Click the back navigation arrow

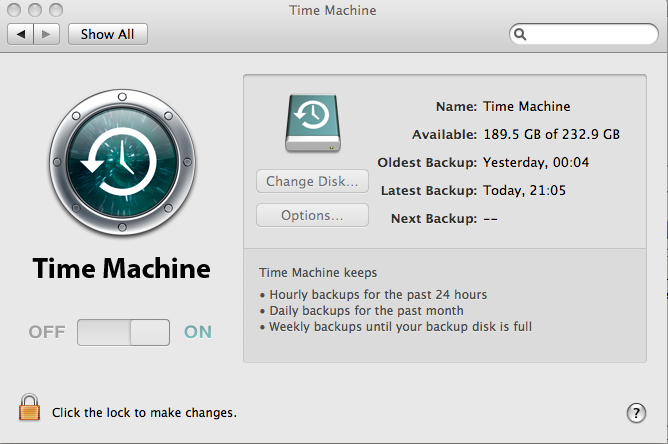21,34
